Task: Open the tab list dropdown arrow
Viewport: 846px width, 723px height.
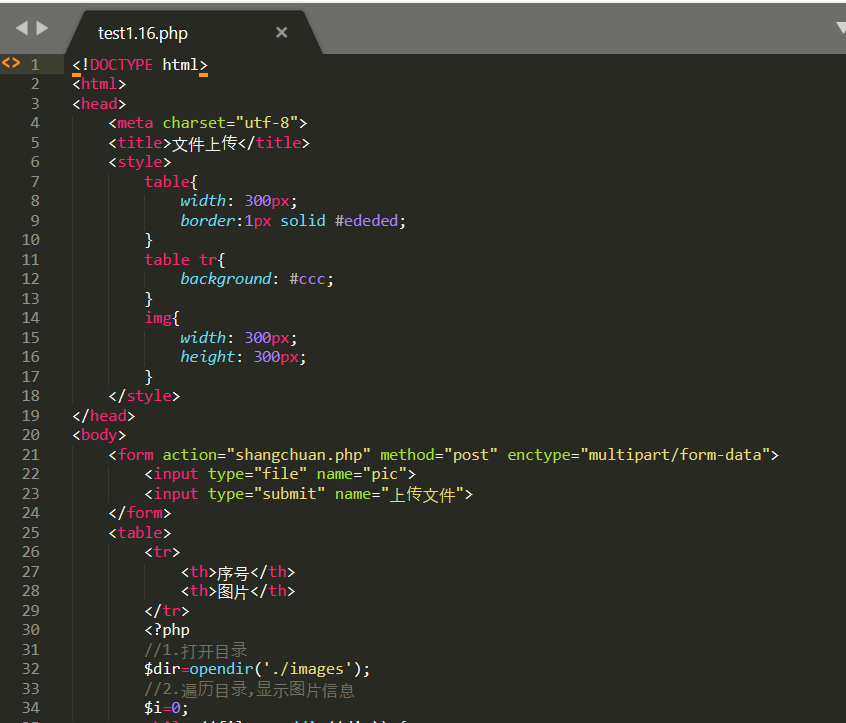Action: (841, 28)
